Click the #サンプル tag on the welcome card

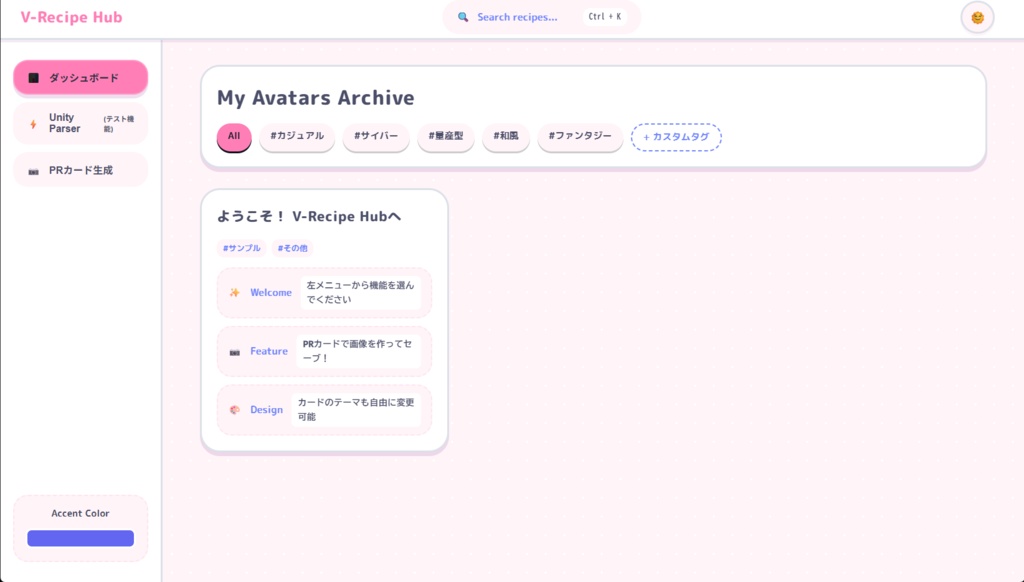241,248
